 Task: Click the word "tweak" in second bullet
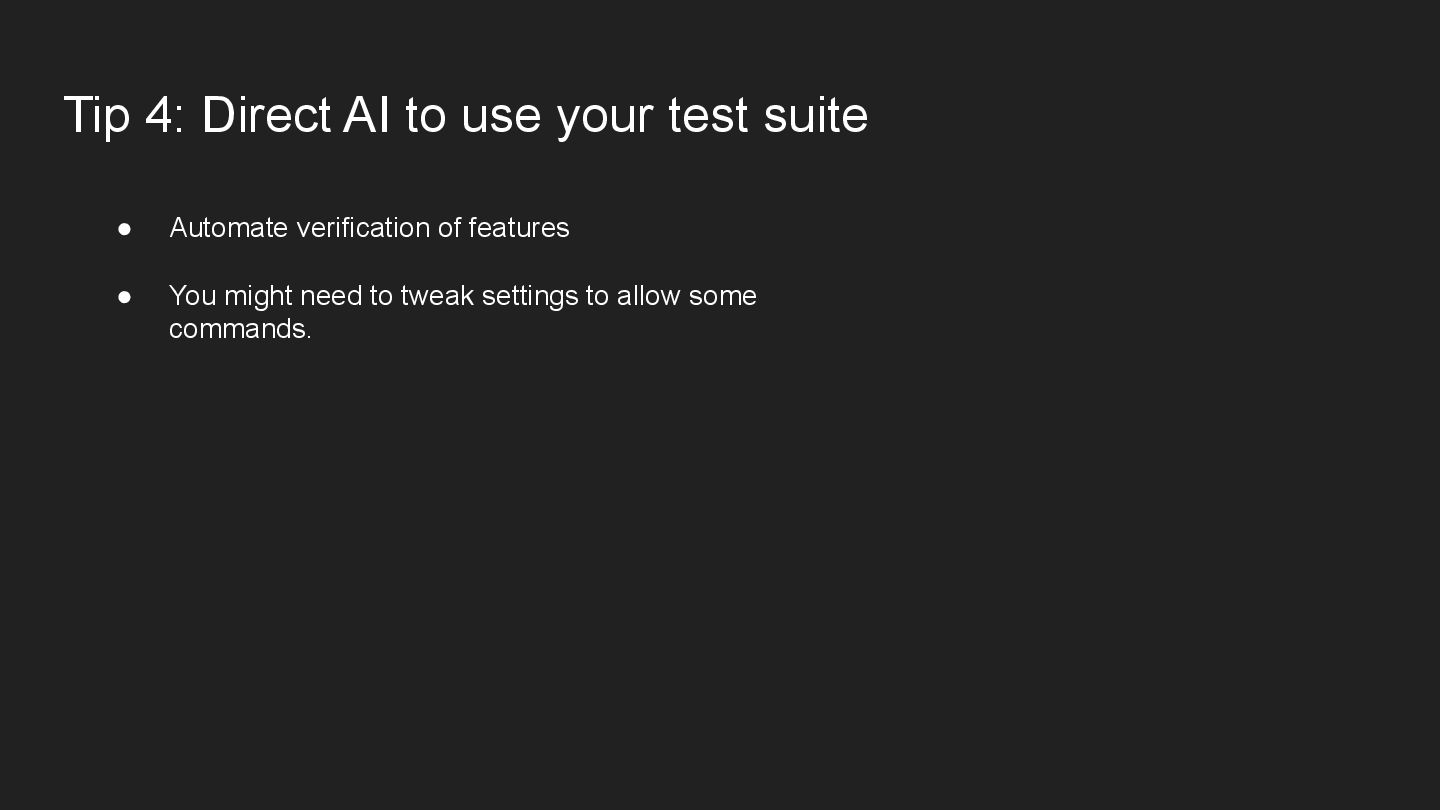pyautogui.click(x=437, y=296)
